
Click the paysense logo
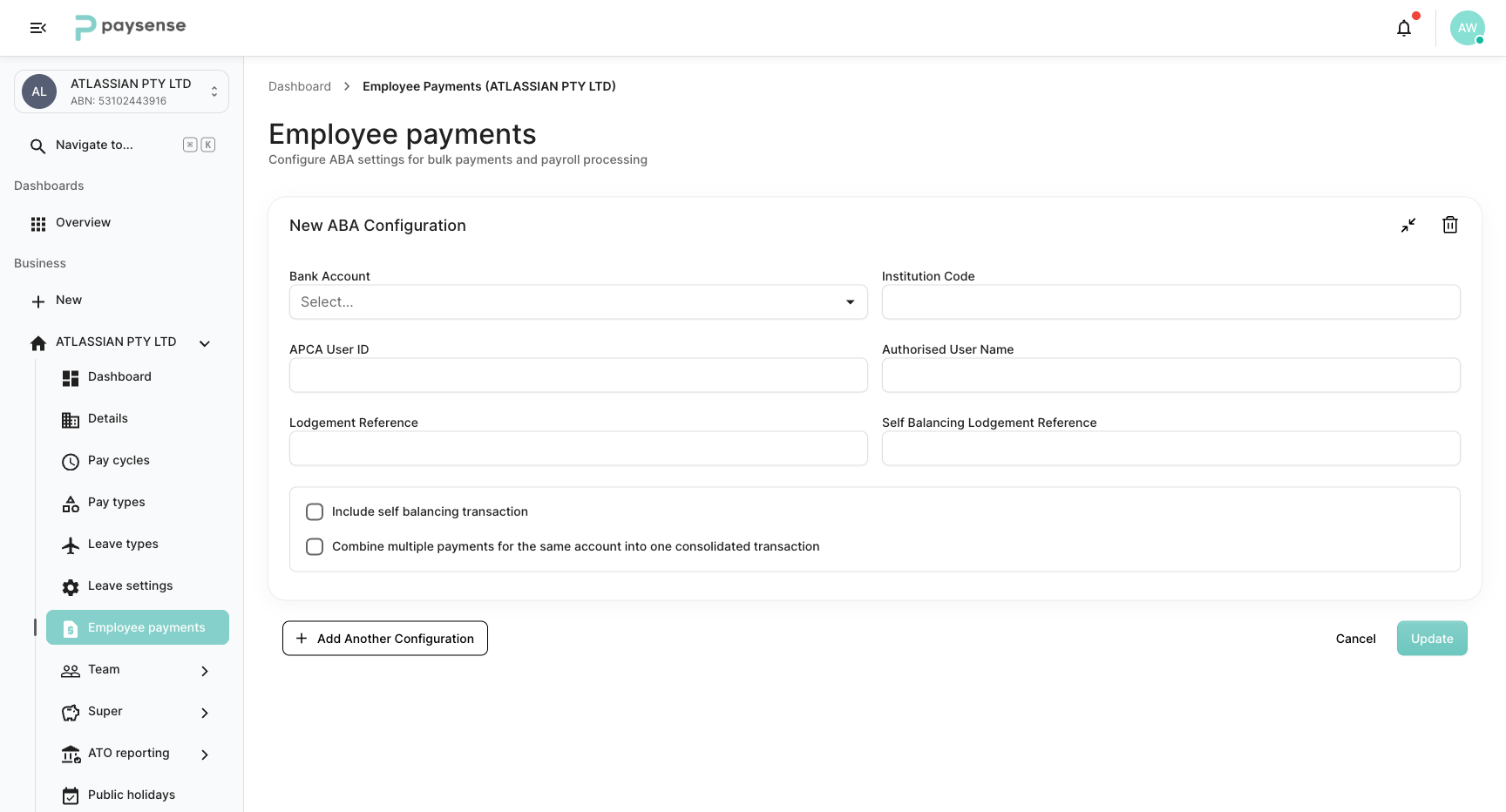(131, 27)
